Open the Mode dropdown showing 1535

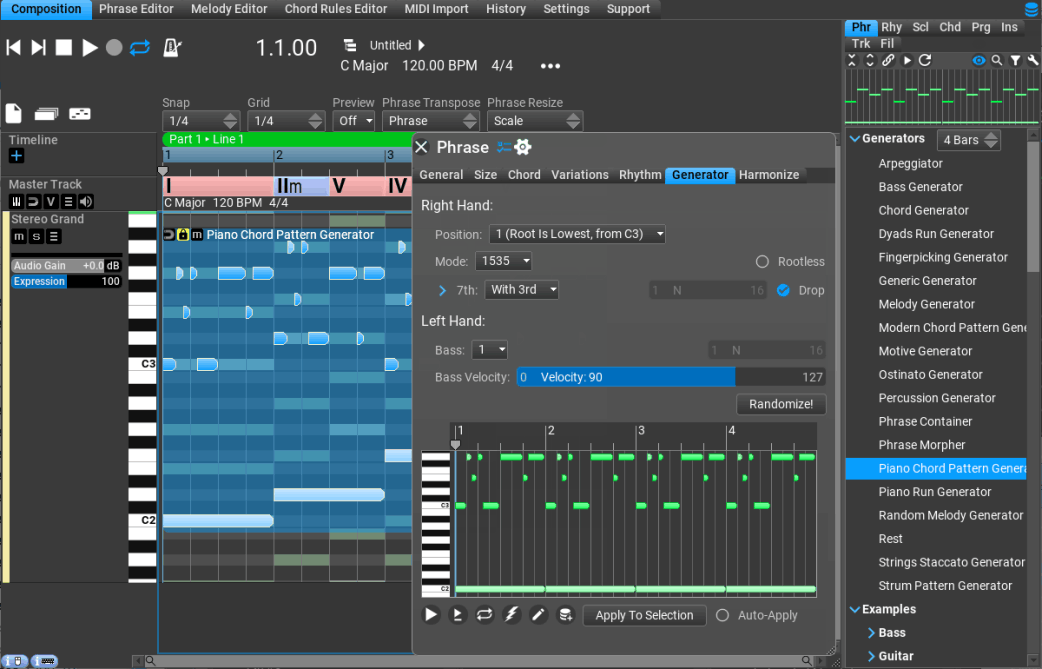pos(505,261)
